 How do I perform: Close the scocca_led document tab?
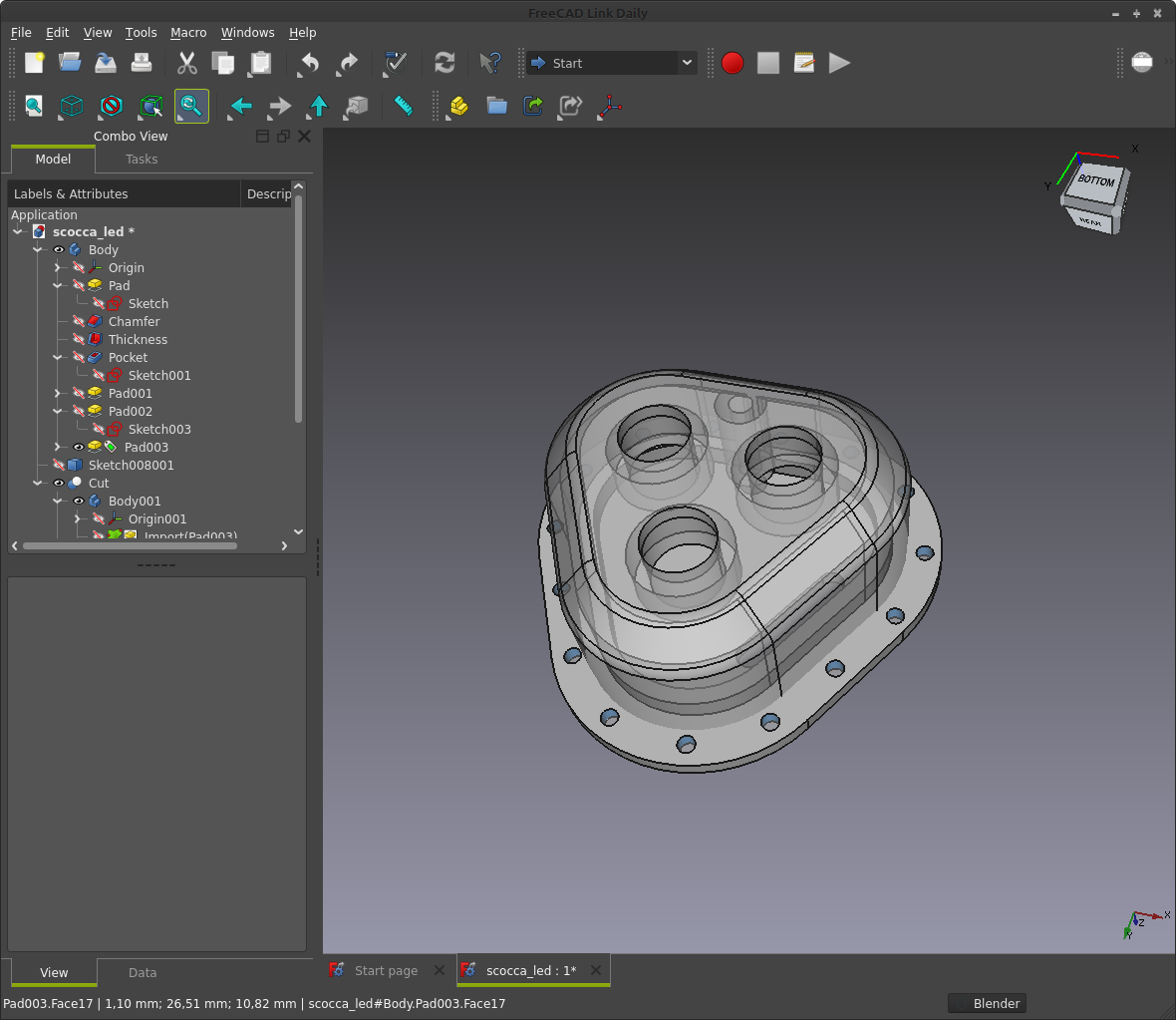pyautogui.click(x=596, y=970)
